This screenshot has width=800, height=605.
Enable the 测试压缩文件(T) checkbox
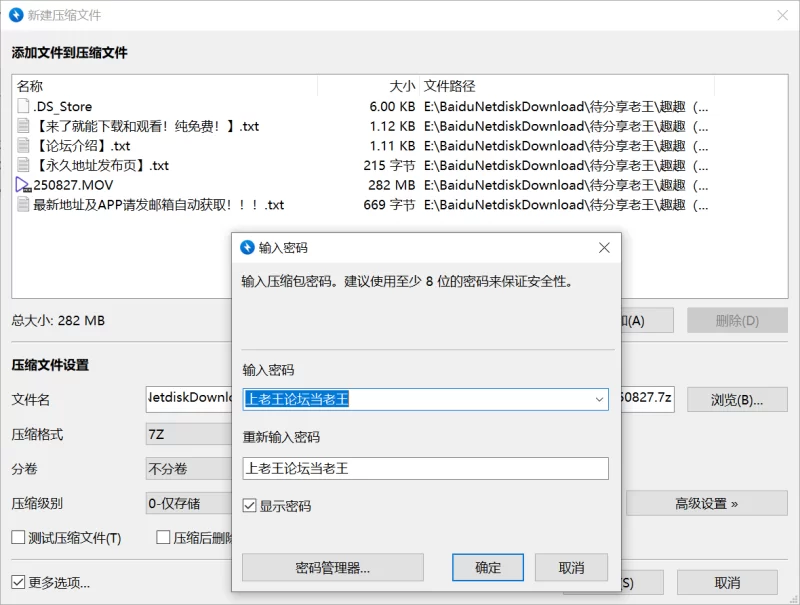point(18,538)
